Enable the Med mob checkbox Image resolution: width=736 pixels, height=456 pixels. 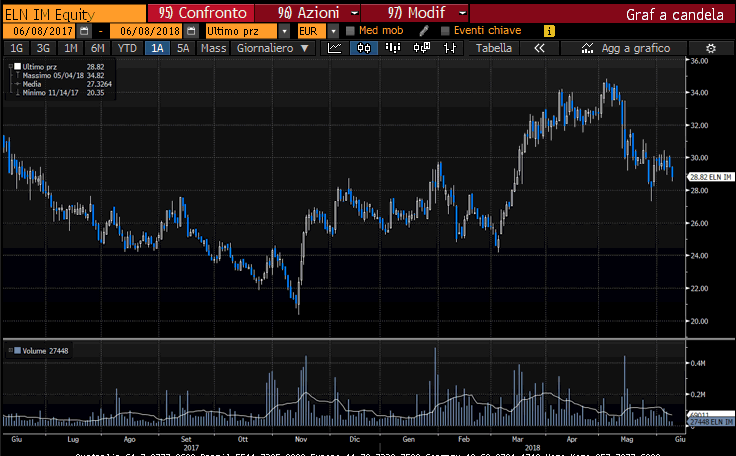[x=350, y=31]
